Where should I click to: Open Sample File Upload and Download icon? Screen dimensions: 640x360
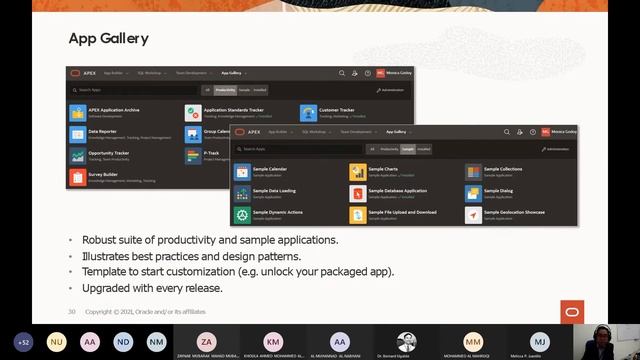click(x=358, y=215)
